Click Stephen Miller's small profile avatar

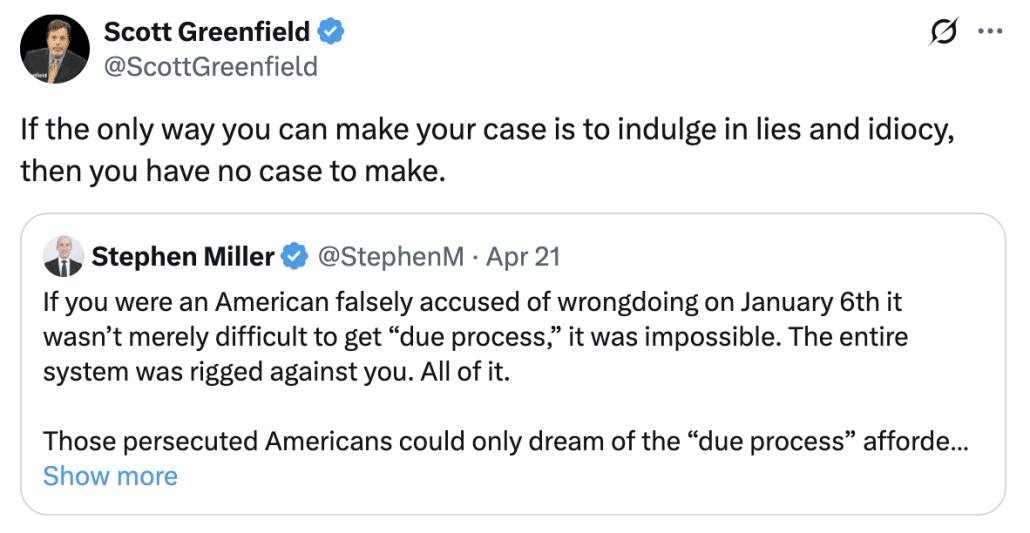(63, 257)
